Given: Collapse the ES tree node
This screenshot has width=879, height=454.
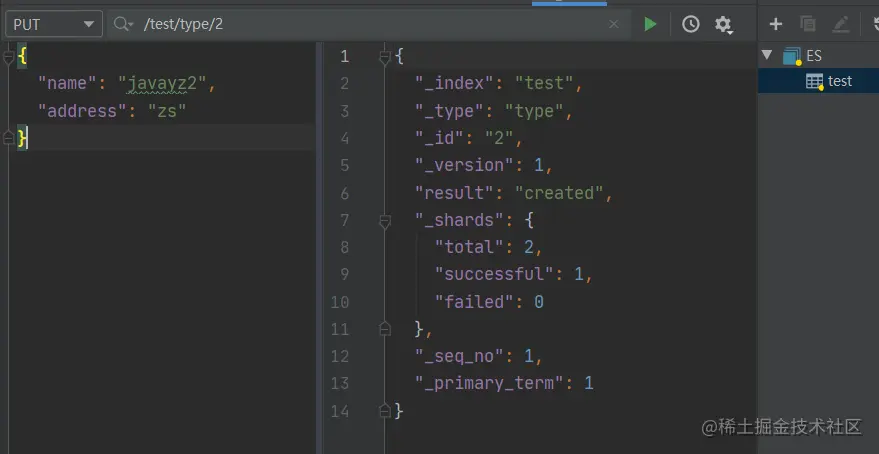Looking at the screenshot, I should point(767,55).
